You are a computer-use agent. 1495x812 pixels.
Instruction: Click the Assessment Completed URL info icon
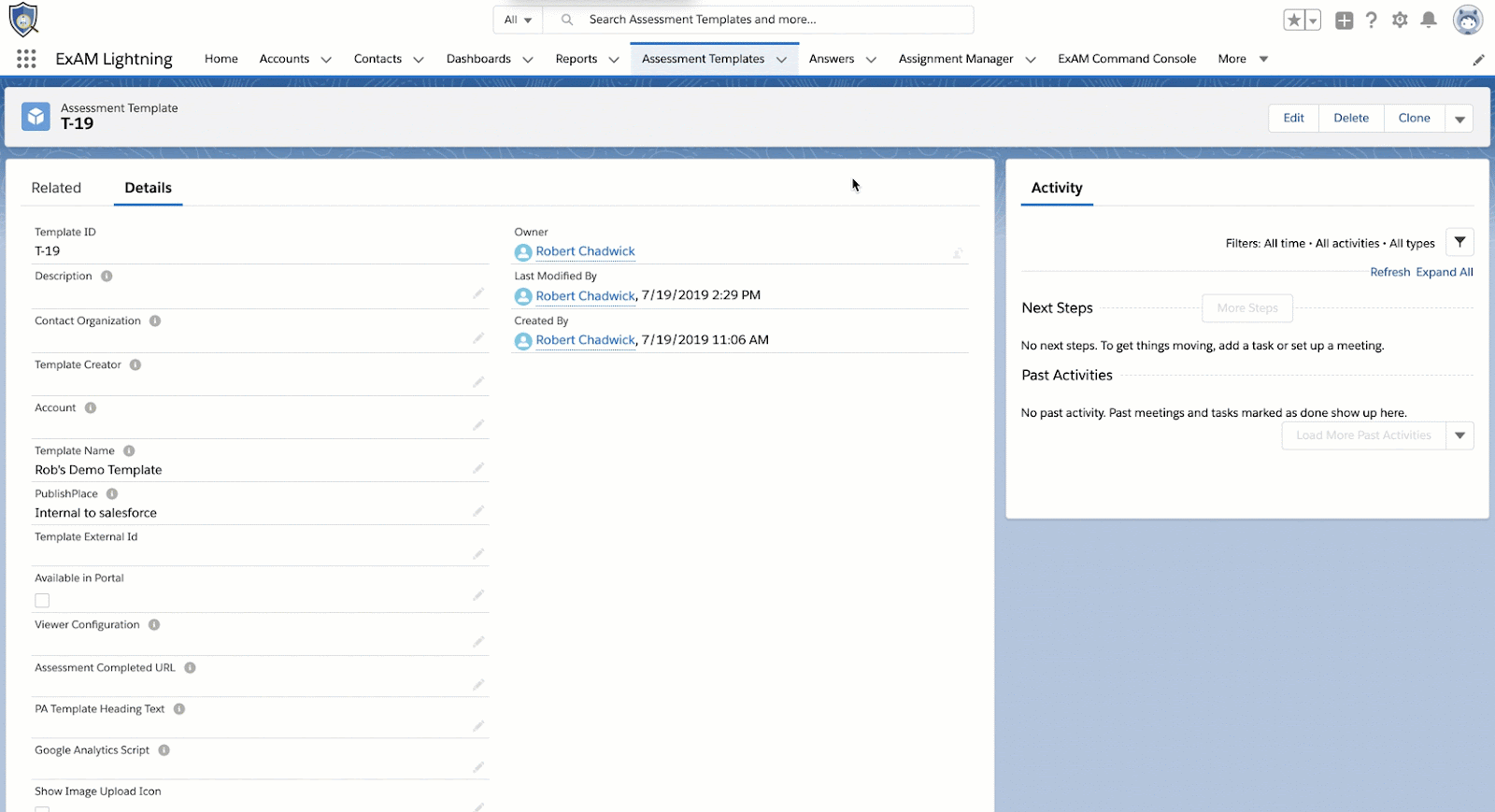[190, 668]
